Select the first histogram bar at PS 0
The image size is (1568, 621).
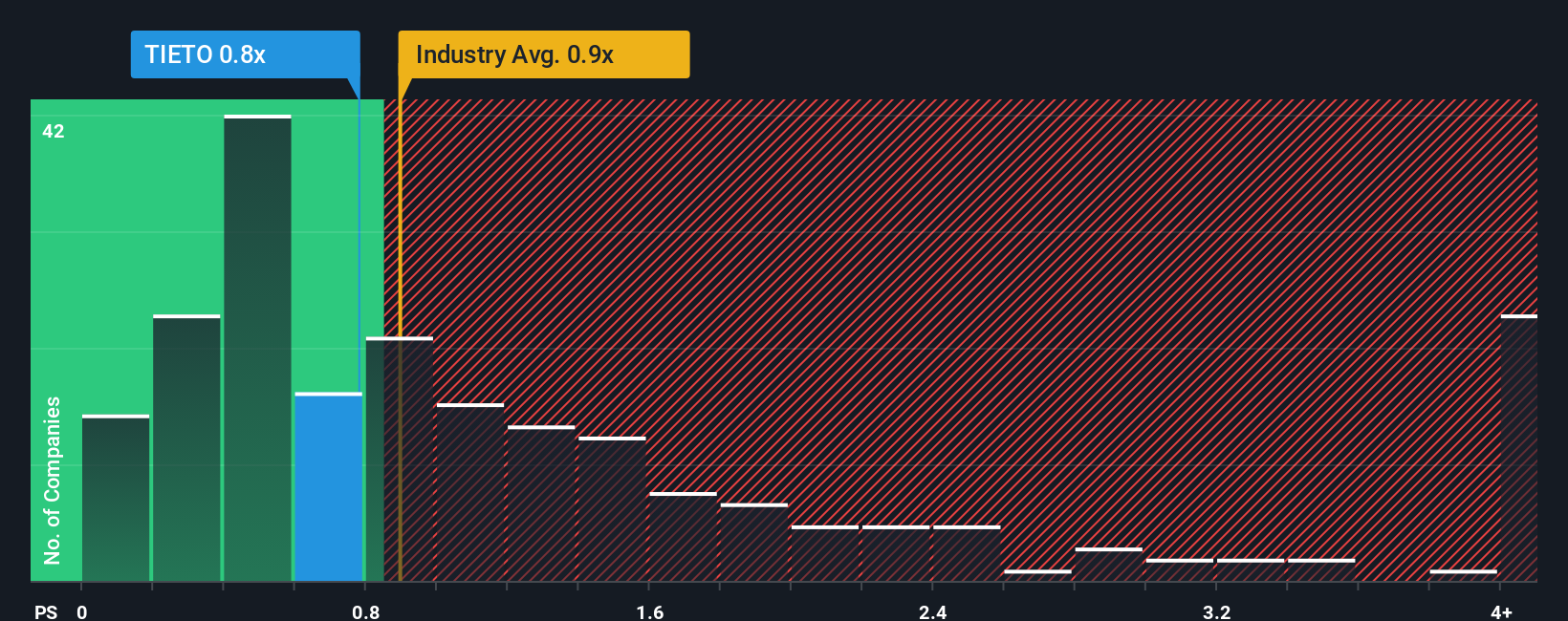116,498
